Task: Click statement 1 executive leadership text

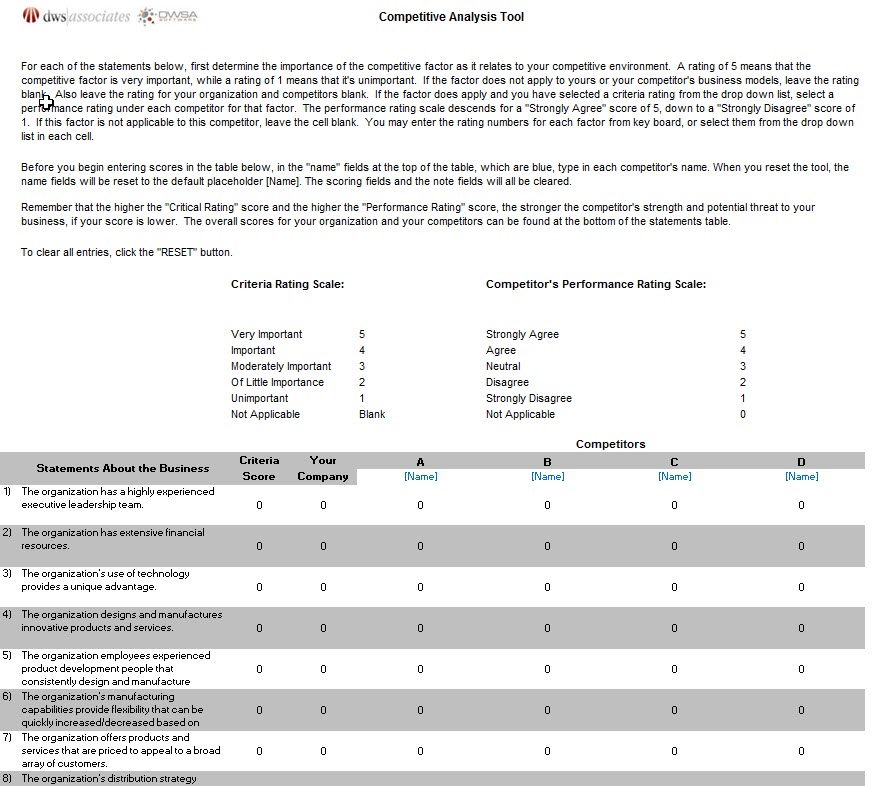Action: 118,498
